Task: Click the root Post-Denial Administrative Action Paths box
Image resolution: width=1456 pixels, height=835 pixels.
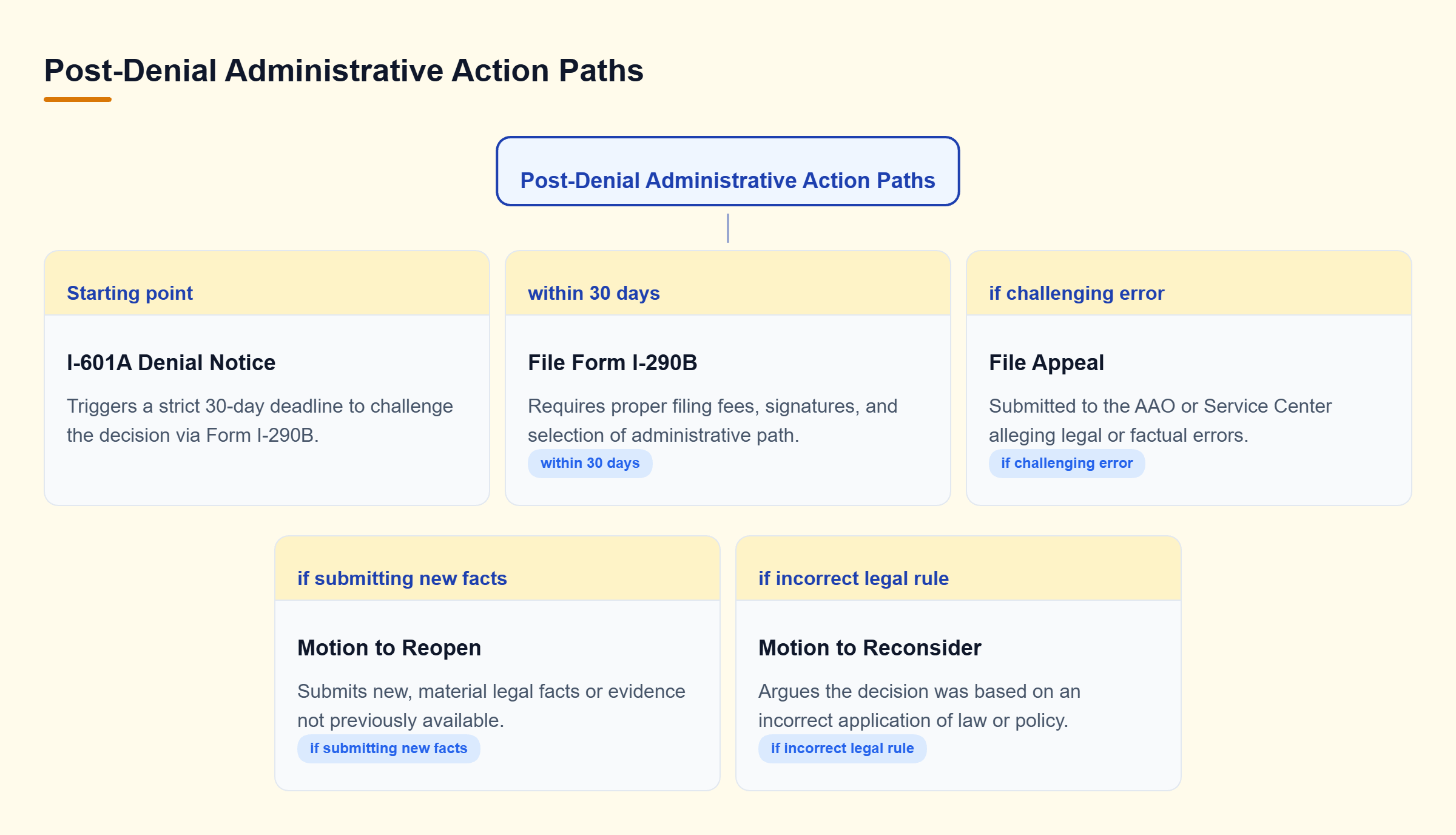Action: pyautogui.click(x=727, y=171)
